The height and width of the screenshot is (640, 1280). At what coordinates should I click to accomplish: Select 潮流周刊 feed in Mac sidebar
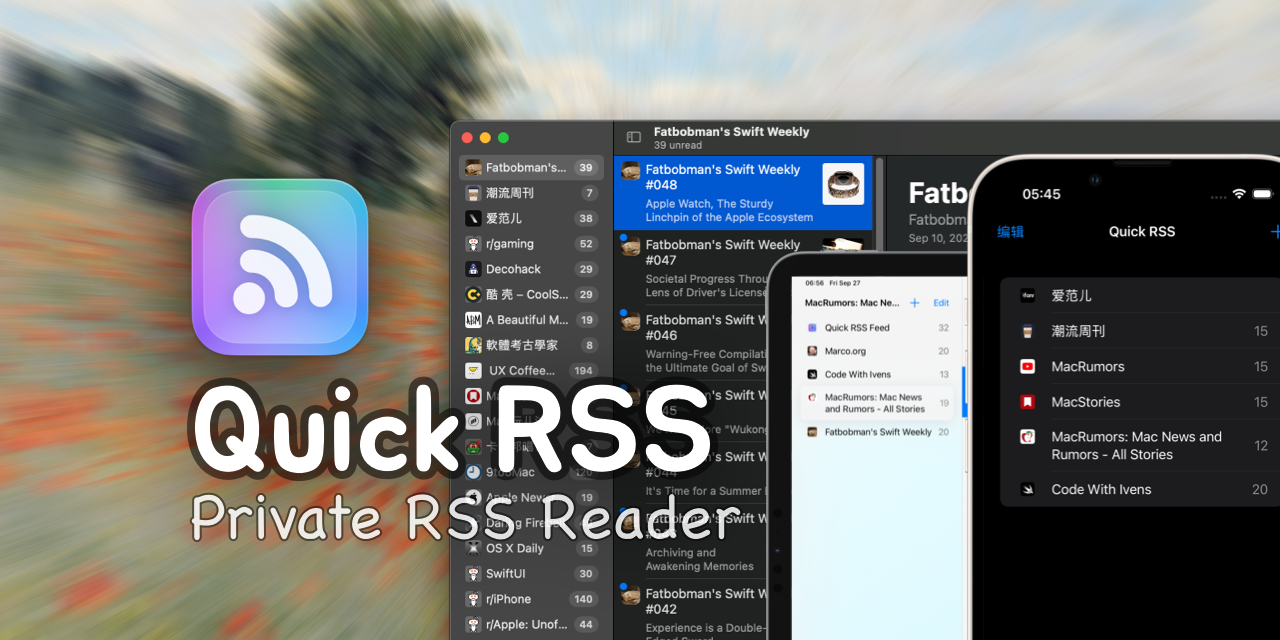click(x=531, y=193)
